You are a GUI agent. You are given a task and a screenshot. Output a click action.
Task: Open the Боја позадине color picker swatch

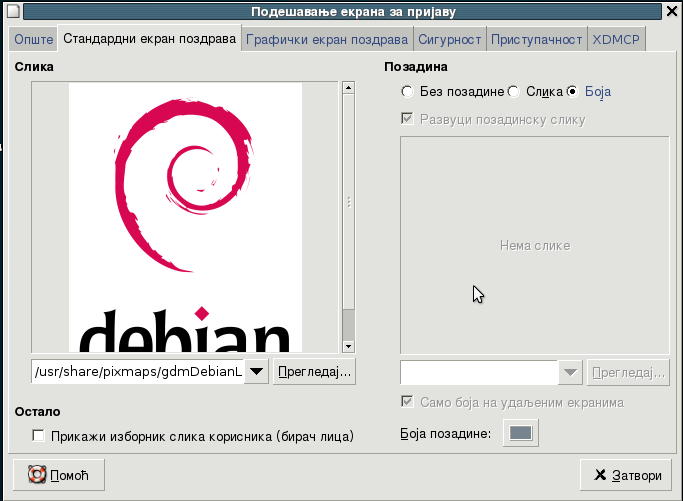tap(521, 433)
